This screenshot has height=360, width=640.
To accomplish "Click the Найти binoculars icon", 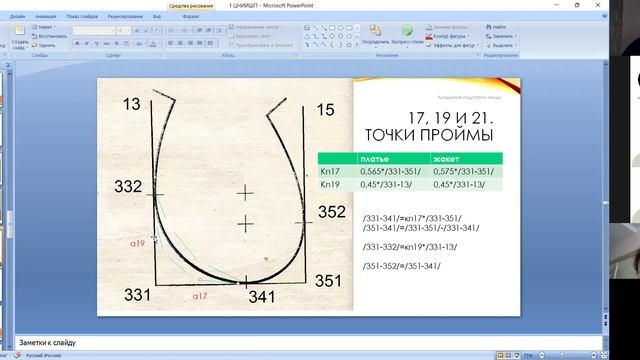I will coord(489,27).
